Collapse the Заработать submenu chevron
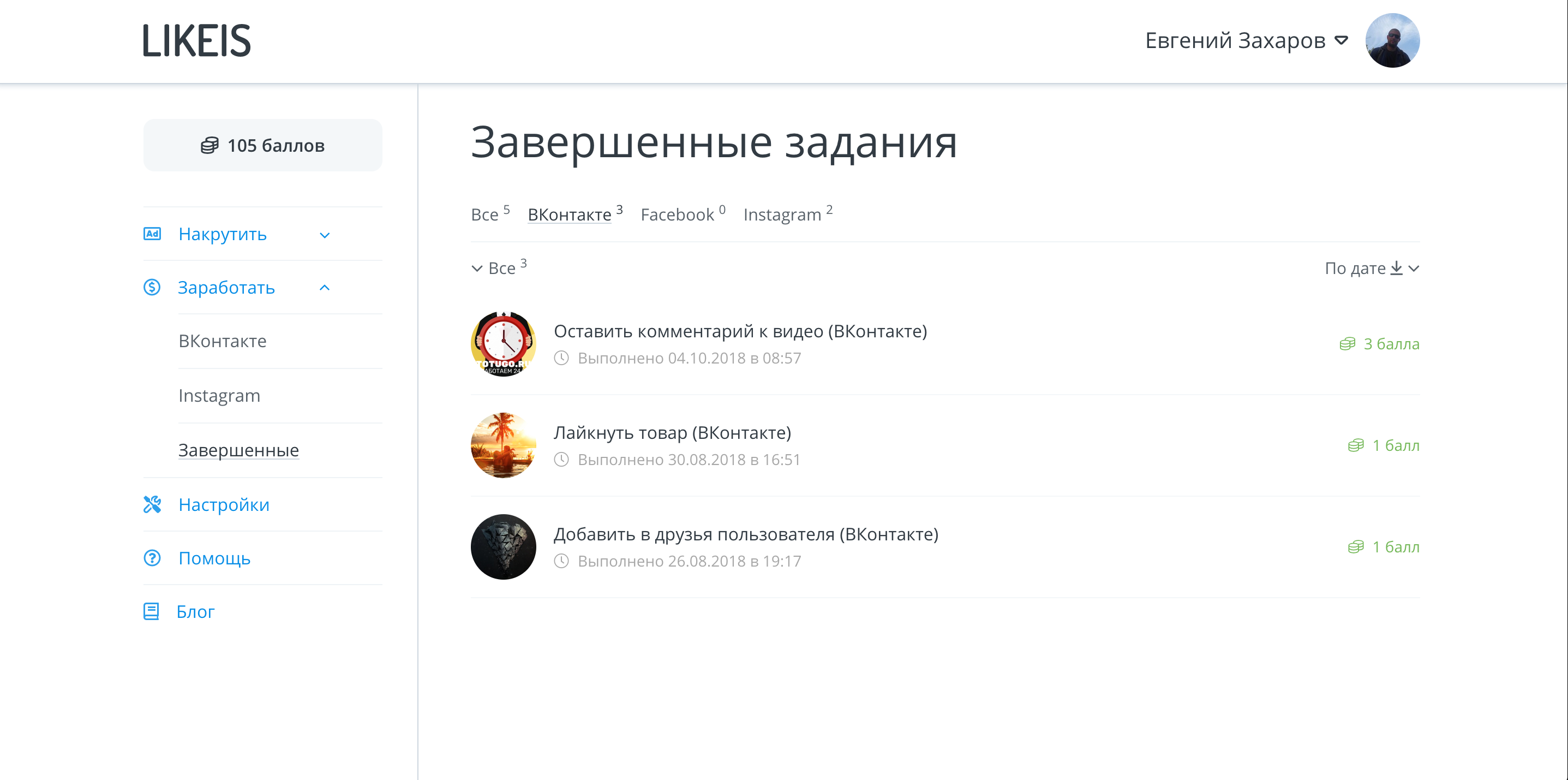 [x=325, y=288]
